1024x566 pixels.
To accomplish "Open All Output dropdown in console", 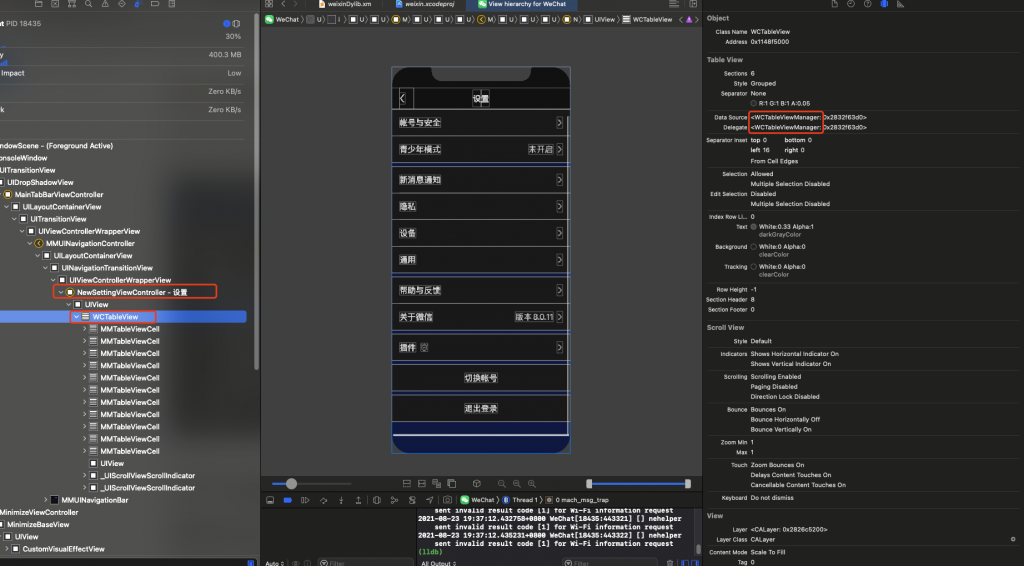I will (x=440, y=563).
